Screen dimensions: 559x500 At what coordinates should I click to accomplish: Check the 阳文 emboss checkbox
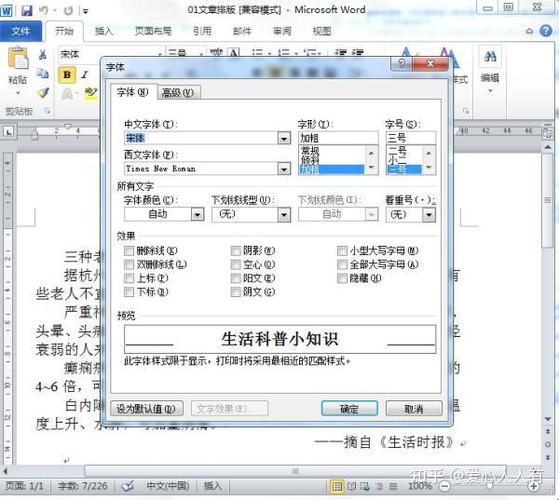[x=235, y=278]
